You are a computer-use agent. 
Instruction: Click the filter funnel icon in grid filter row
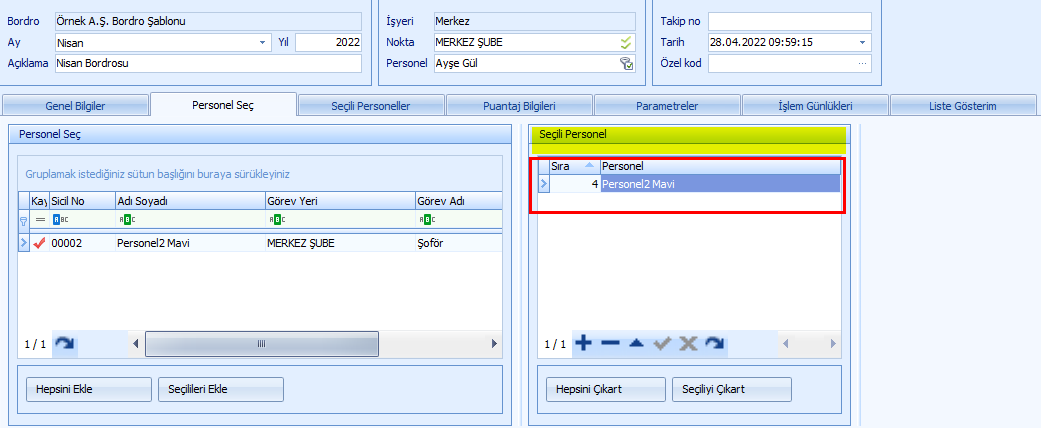click(23, 219)
